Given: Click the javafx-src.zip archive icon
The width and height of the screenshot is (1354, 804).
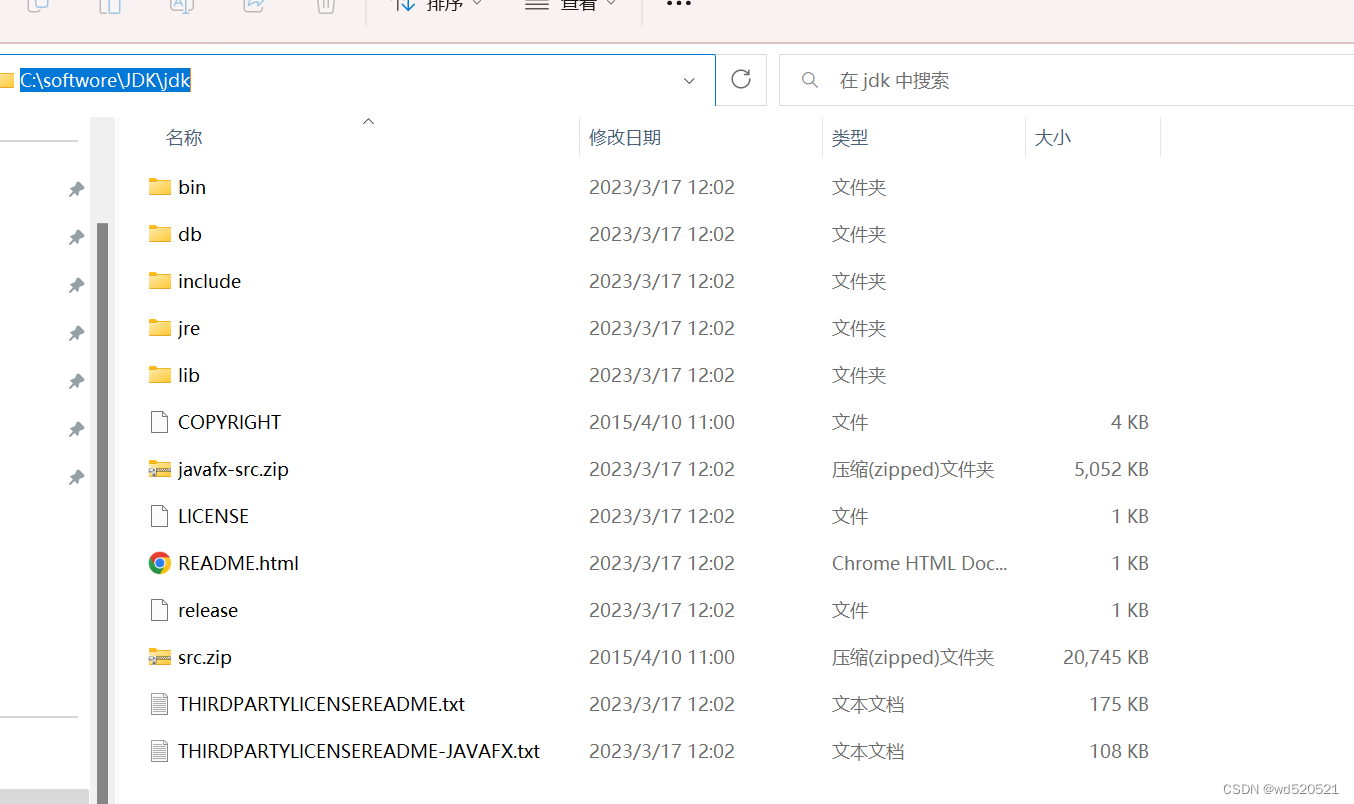Looking at the screenshot, I should (x=160, y=469).
